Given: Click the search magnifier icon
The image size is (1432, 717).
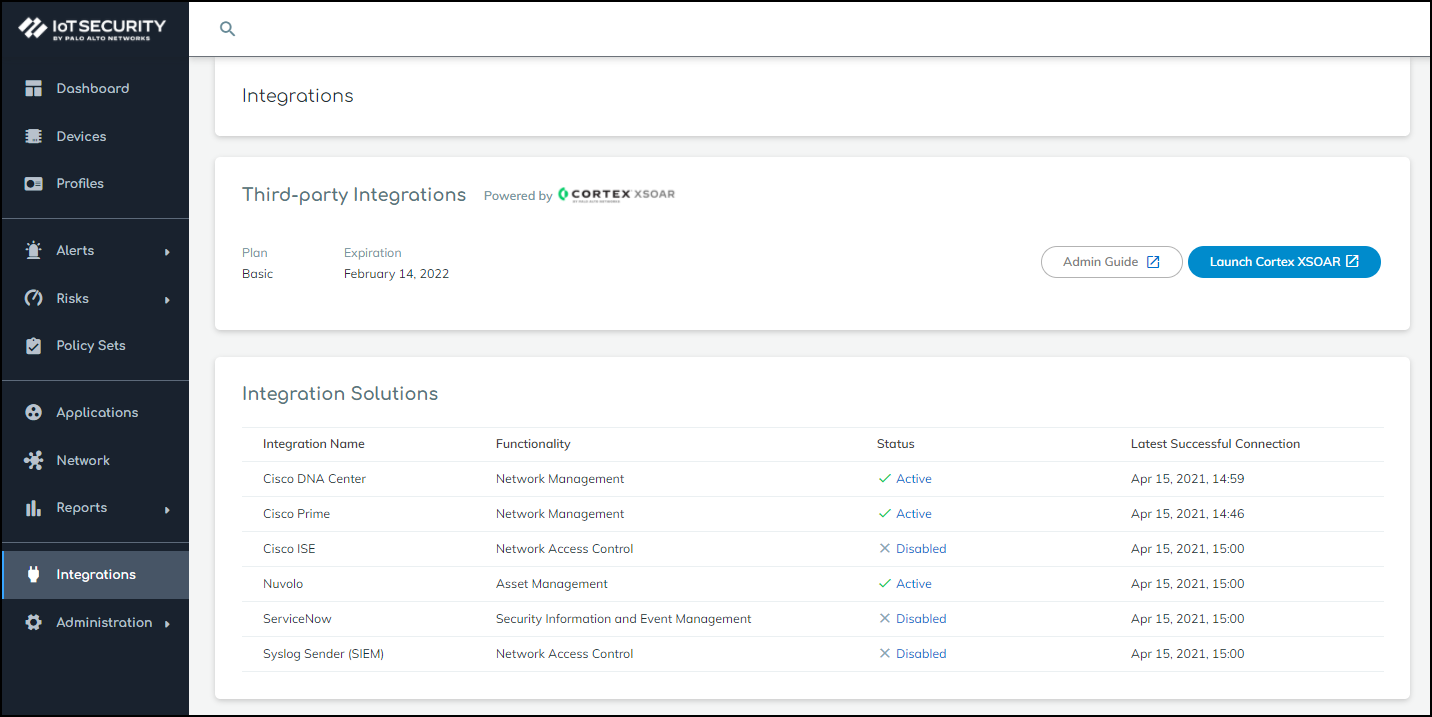Looking at the screenshot, I should (227, 29).
